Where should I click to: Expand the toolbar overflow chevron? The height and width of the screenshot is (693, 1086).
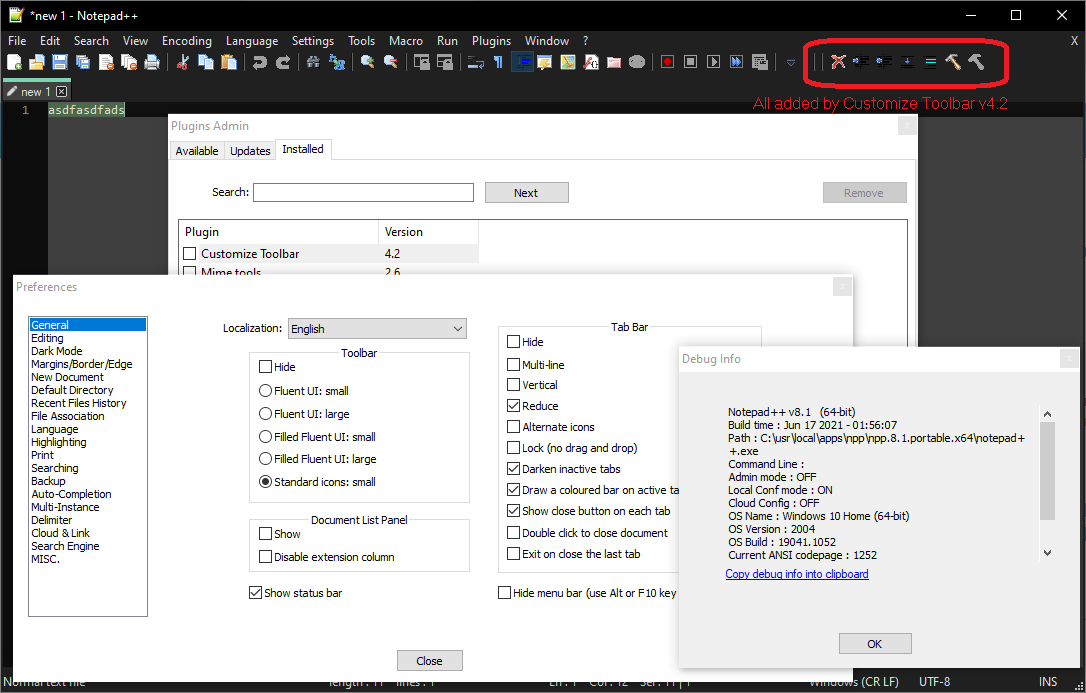pos(791,63)
